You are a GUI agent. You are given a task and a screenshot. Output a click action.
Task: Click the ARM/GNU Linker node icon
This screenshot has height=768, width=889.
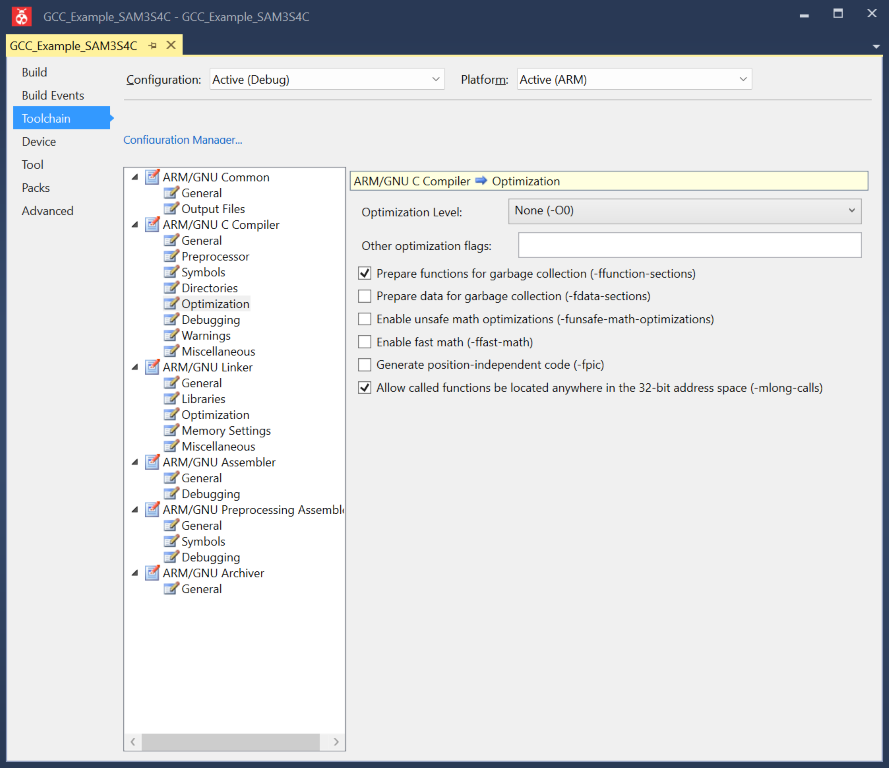coord(153,367)
